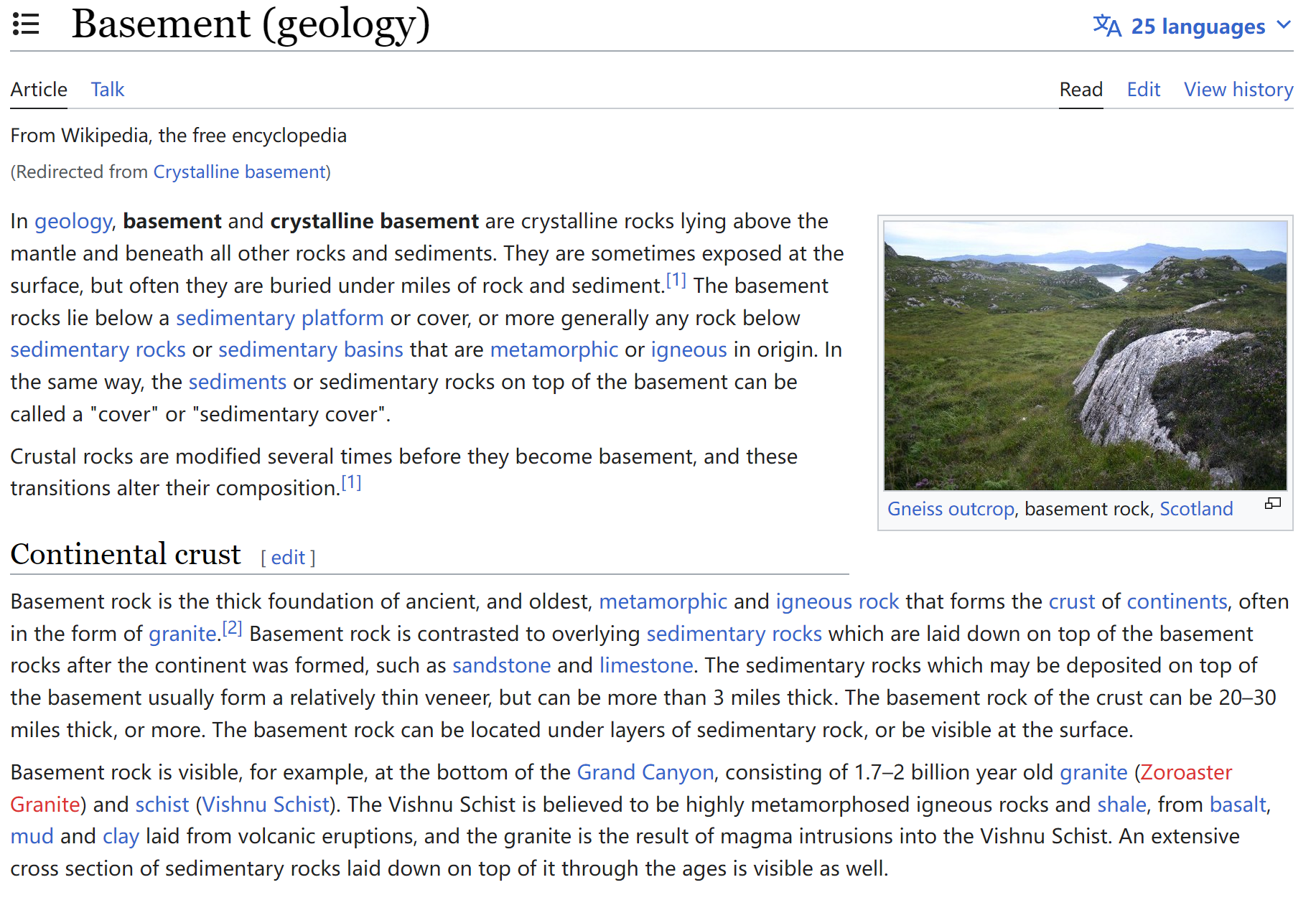Select the Read tab
Viewport: 1316px width, 923px height.
pos(1081,90)
